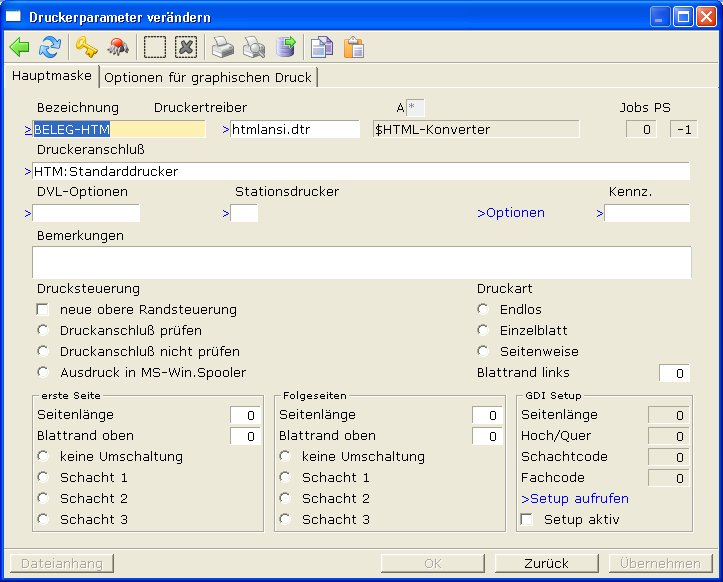723x582 pixels.
Task: Switch to Optionen für graphischen Druck tab
Action: [208, 77]
